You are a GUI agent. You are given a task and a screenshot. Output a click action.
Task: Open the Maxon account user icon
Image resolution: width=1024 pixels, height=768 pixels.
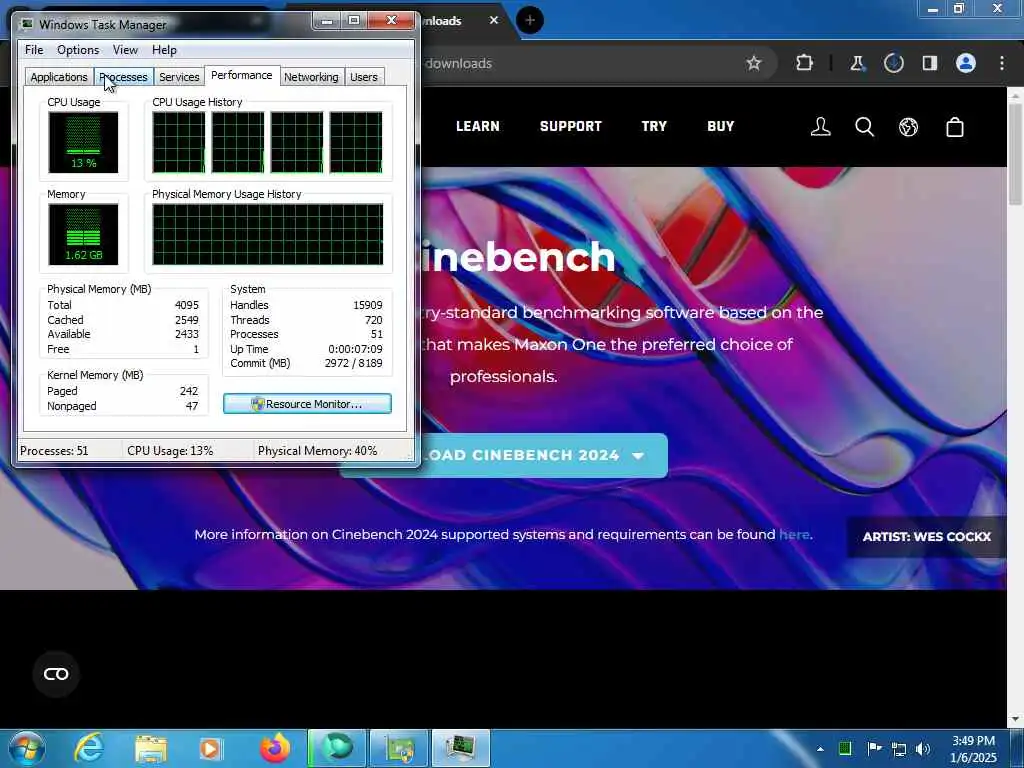point(820,127)
